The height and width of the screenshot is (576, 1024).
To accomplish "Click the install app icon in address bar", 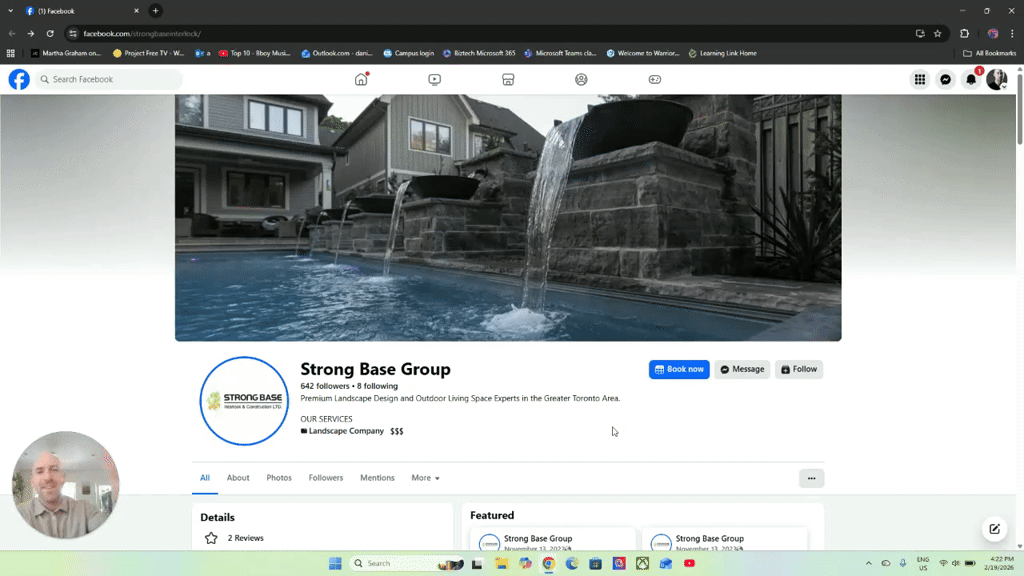I will pyautogui.click(x=920, y=33).
